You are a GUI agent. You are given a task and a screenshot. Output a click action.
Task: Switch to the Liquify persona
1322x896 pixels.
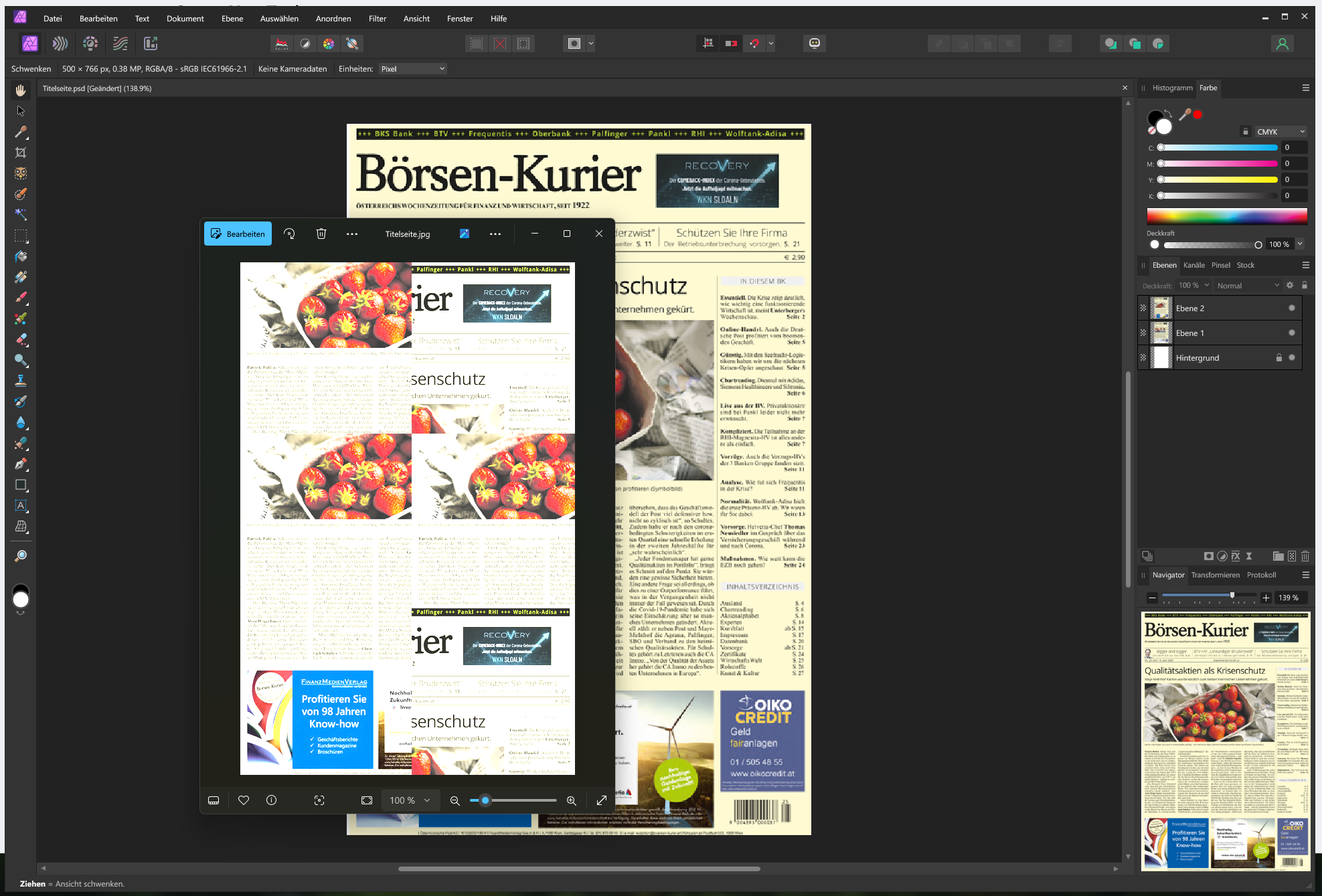60,43
